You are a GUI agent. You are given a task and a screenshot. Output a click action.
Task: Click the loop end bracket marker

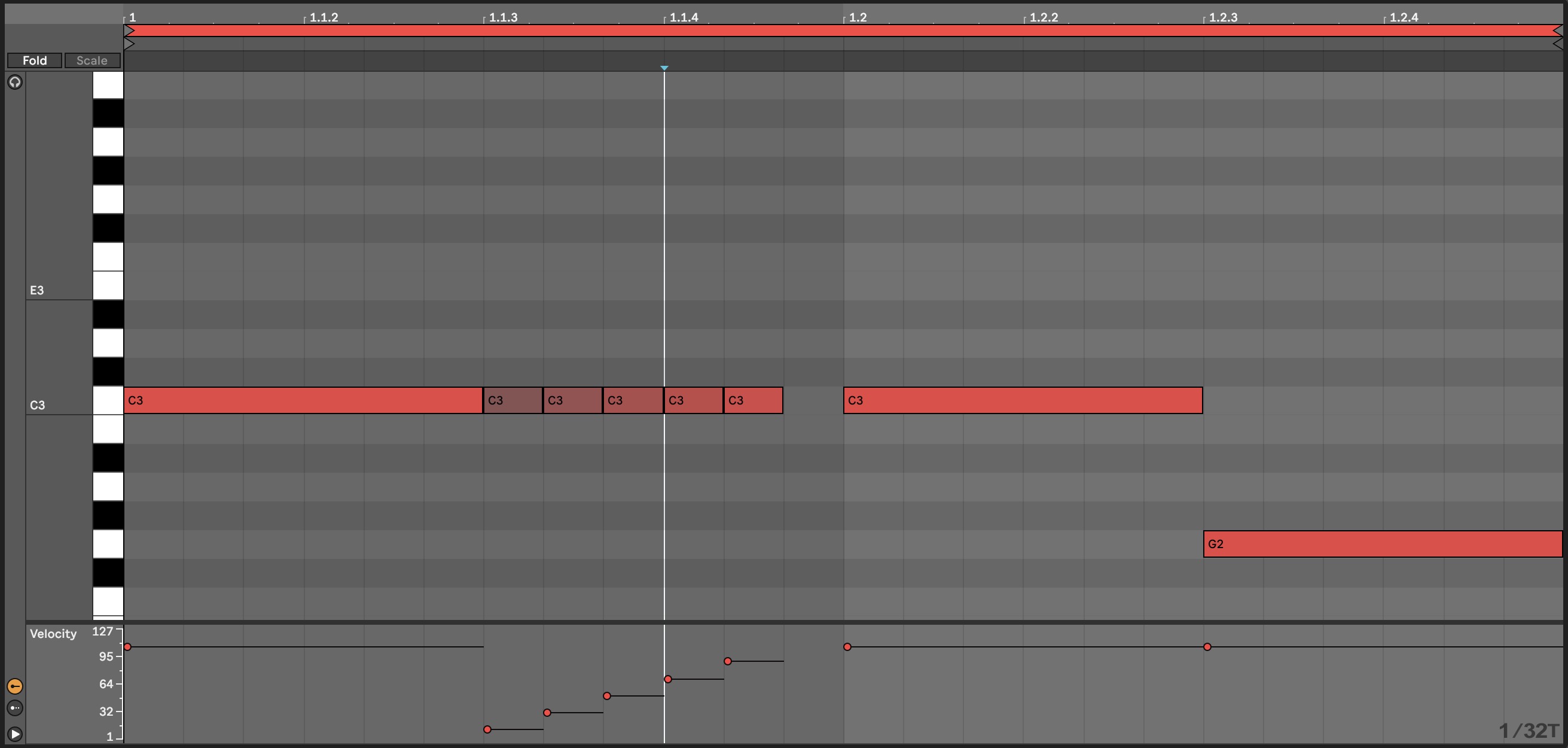pyautogui.click(x=1558, y=31)
